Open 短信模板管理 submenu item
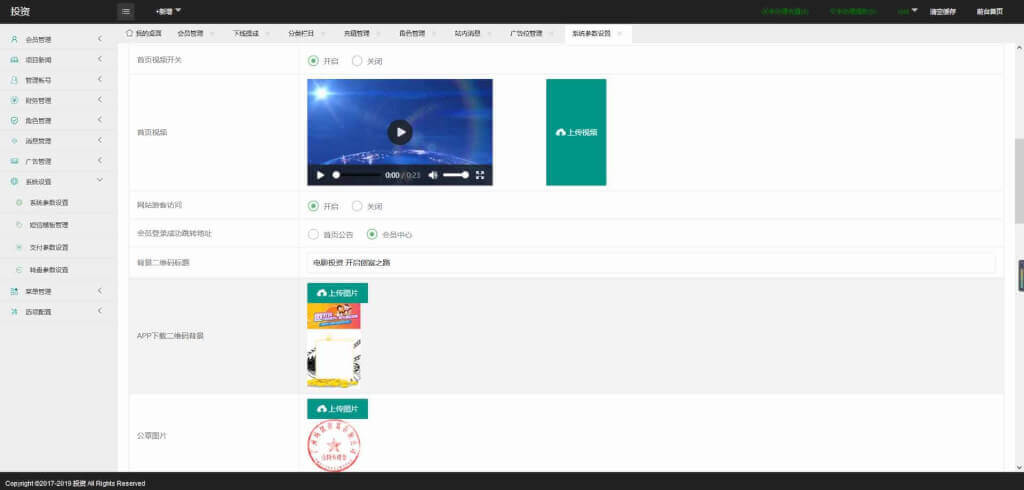This screenshot has height=490, width=1024. point(49,225)
